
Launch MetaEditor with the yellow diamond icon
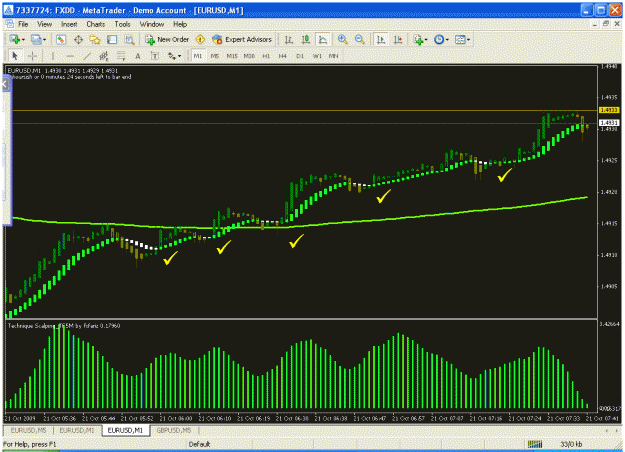pos(200,39)
